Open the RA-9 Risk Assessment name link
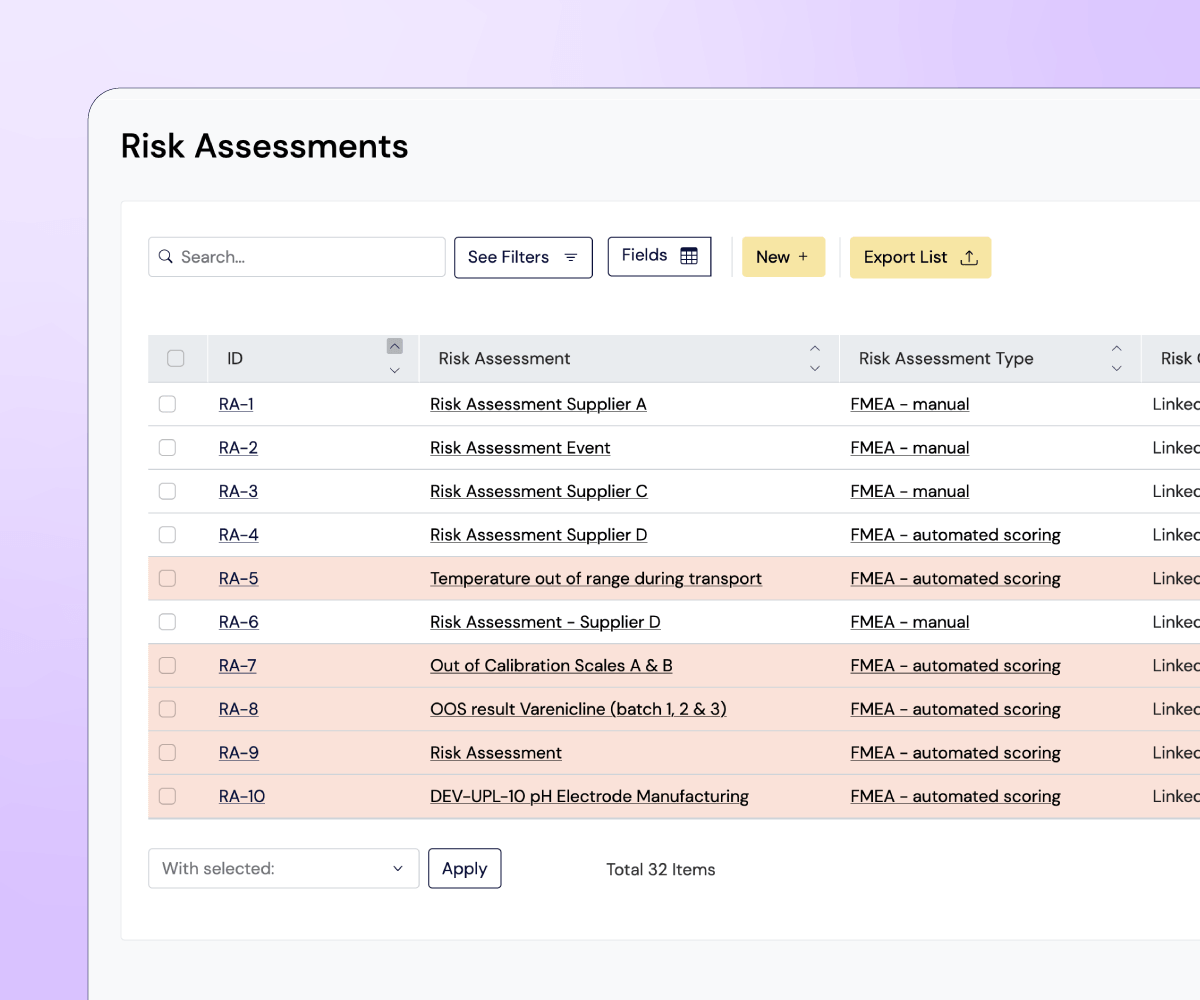The image size is (1200, 1000). tap(496, 752)
